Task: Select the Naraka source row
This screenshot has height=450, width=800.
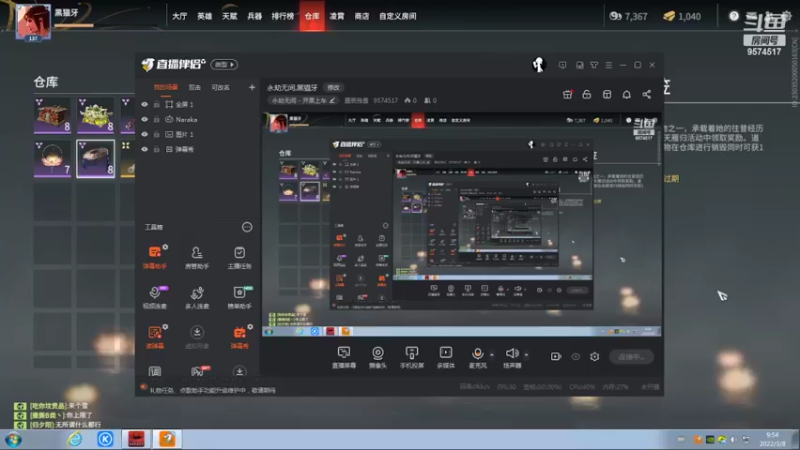Action: pos(199,119)
